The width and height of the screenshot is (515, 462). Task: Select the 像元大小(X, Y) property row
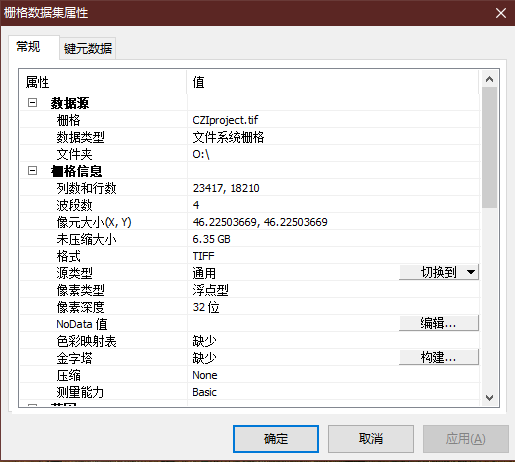(x=250, y=222)
